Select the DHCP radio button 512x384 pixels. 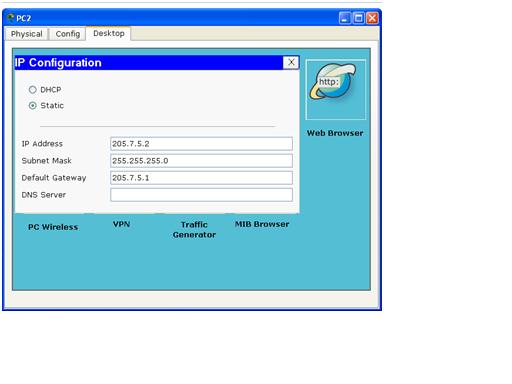click(32, 90)
